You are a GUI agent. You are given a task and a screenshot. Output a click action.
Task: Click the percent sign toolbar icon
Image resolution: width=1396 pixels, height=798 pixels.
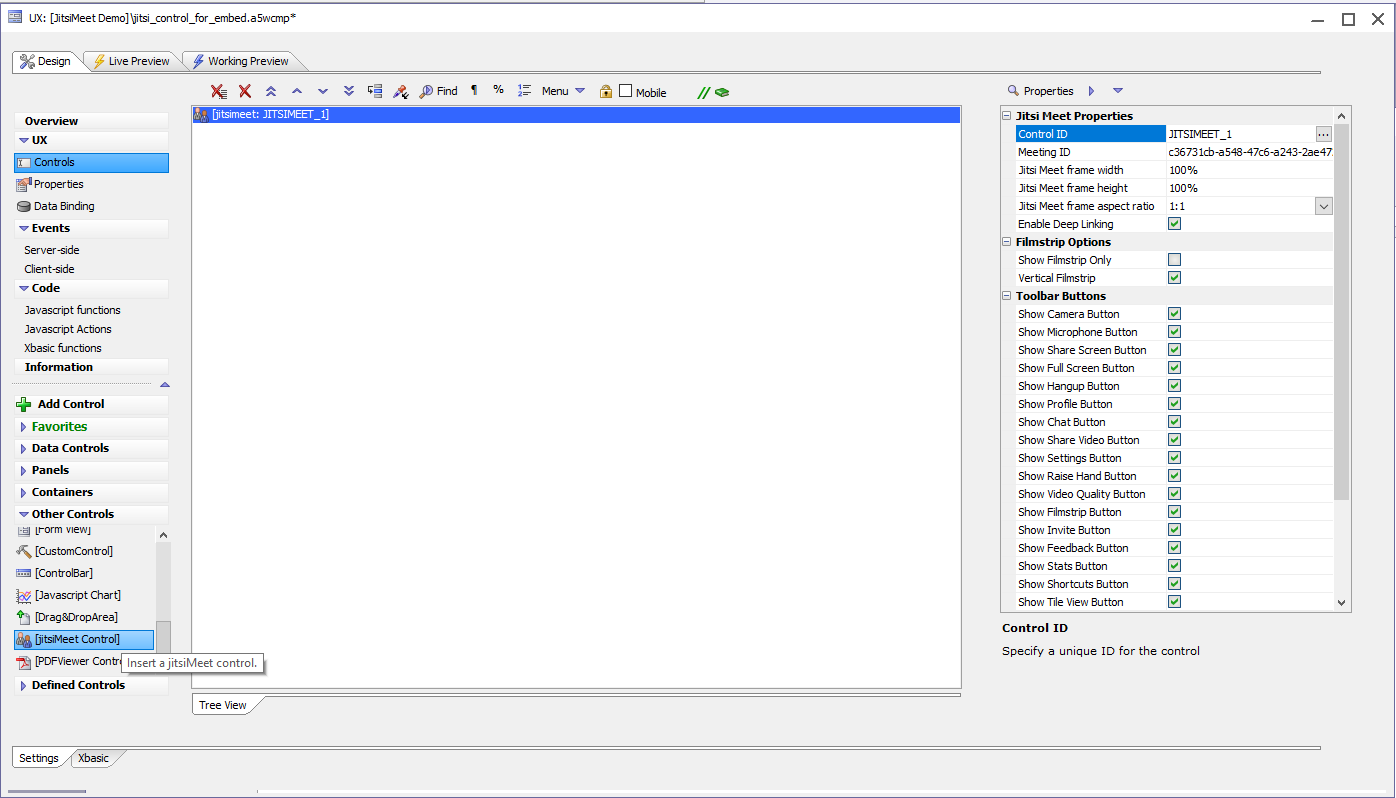[x=498, y=90]
